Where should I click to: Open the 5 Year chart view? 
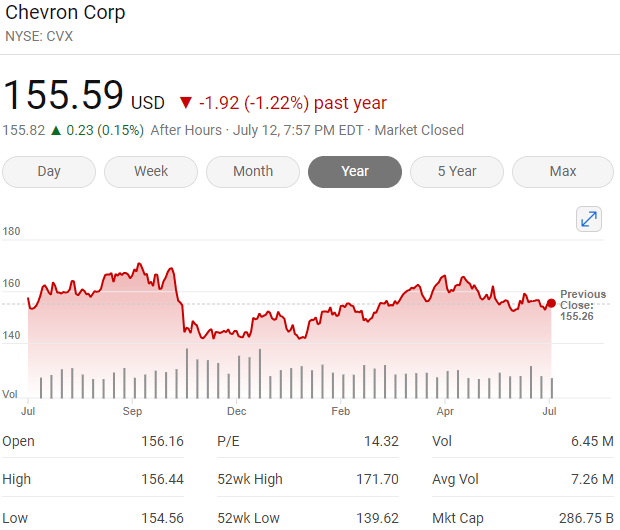point(457,172)
